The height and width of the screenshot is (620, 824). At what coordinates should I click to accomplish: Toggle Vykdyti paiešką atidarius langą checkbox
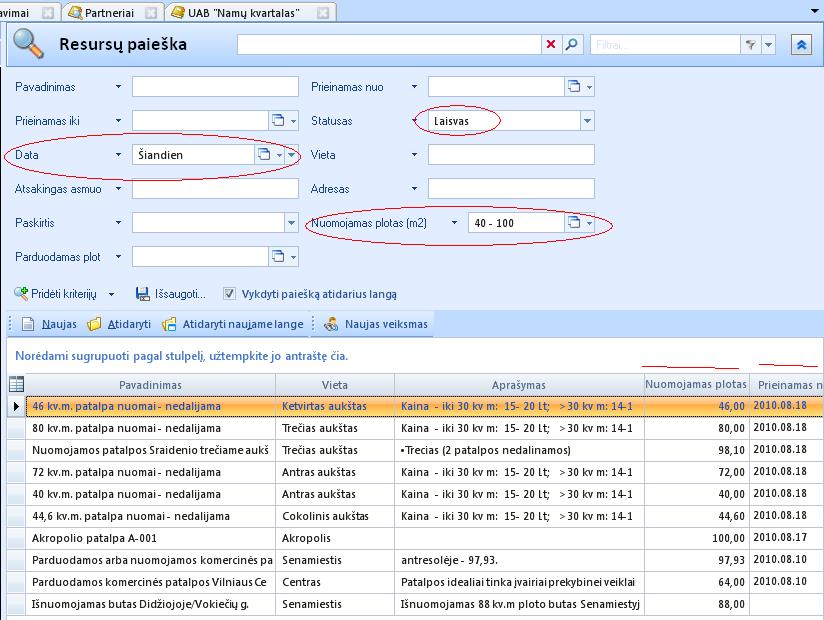coord(230,294)
